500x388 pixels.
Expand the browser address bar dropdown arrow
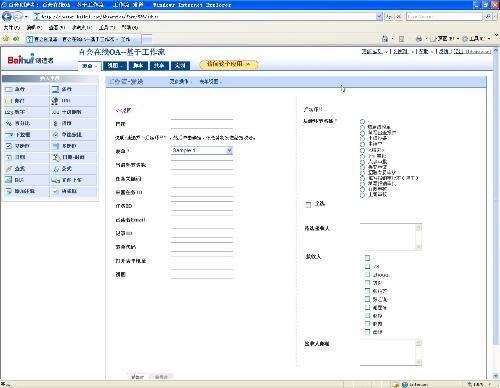(x=379, y=16)
